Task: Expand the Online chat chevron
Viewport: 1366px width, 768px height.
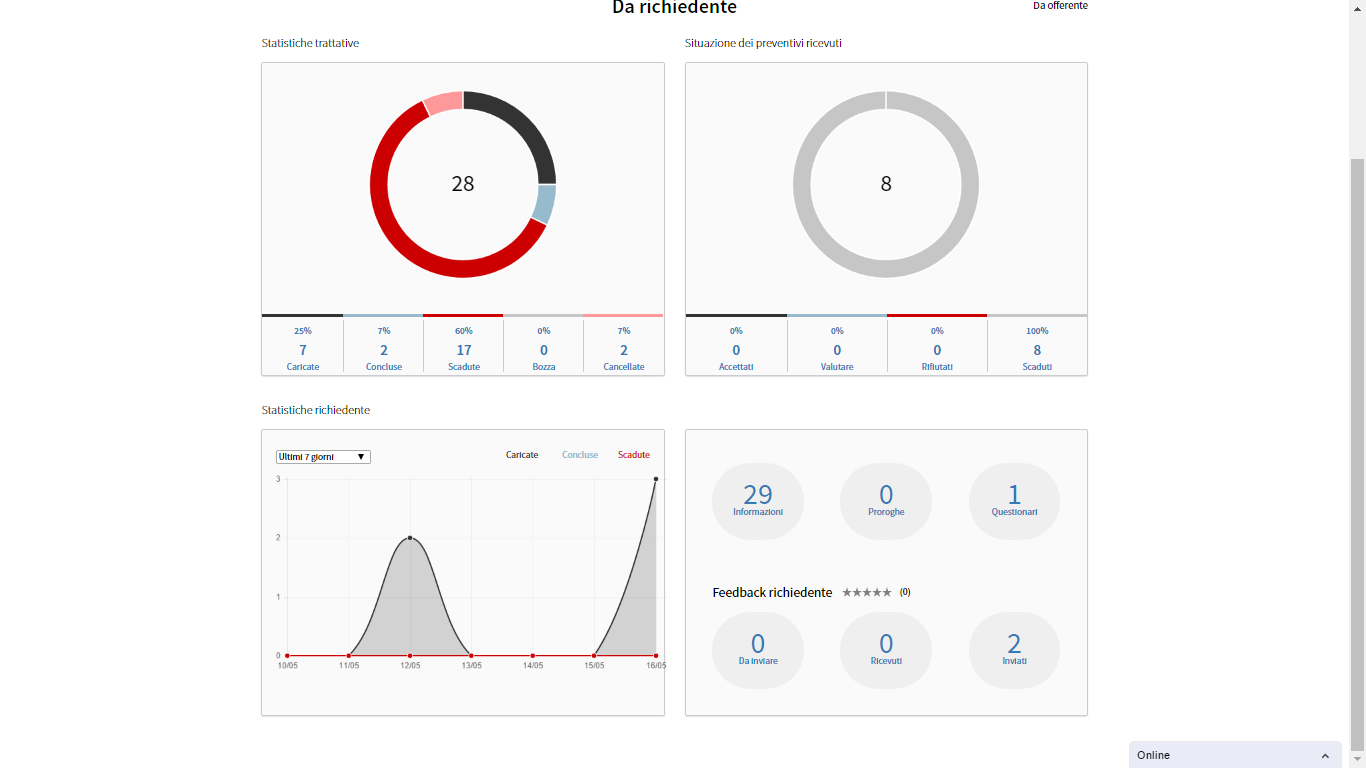Action: pyautogui.click(x=1325, y=756)
